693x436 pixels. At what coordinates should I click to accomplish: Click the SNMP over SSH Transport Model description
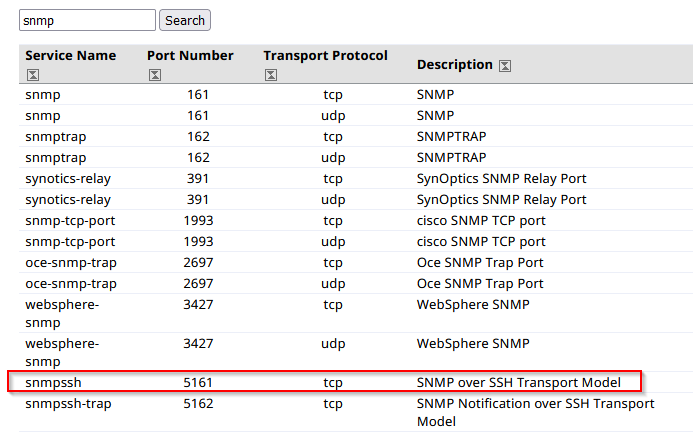pos(518,383)
